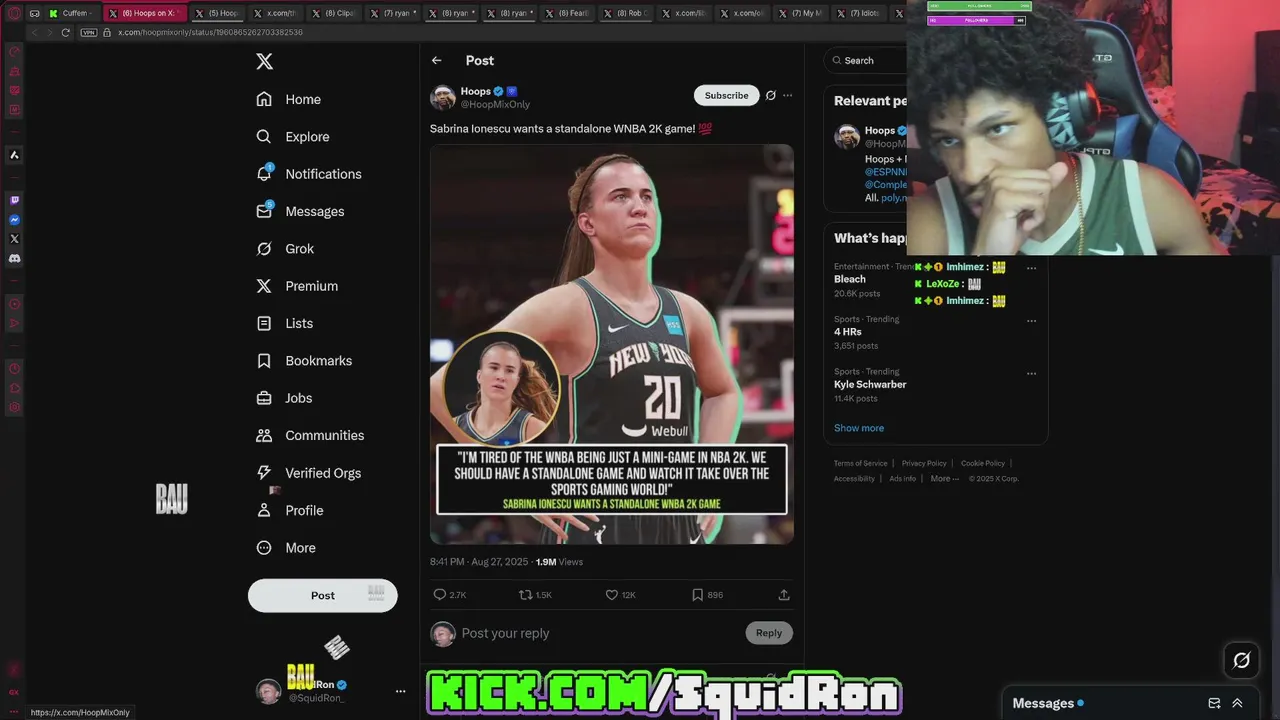Image resolution: width=1280 pixels, height=720 pixels.
Task: Click the new message icon in Messages bar
Action: (x=1214, y=703)
